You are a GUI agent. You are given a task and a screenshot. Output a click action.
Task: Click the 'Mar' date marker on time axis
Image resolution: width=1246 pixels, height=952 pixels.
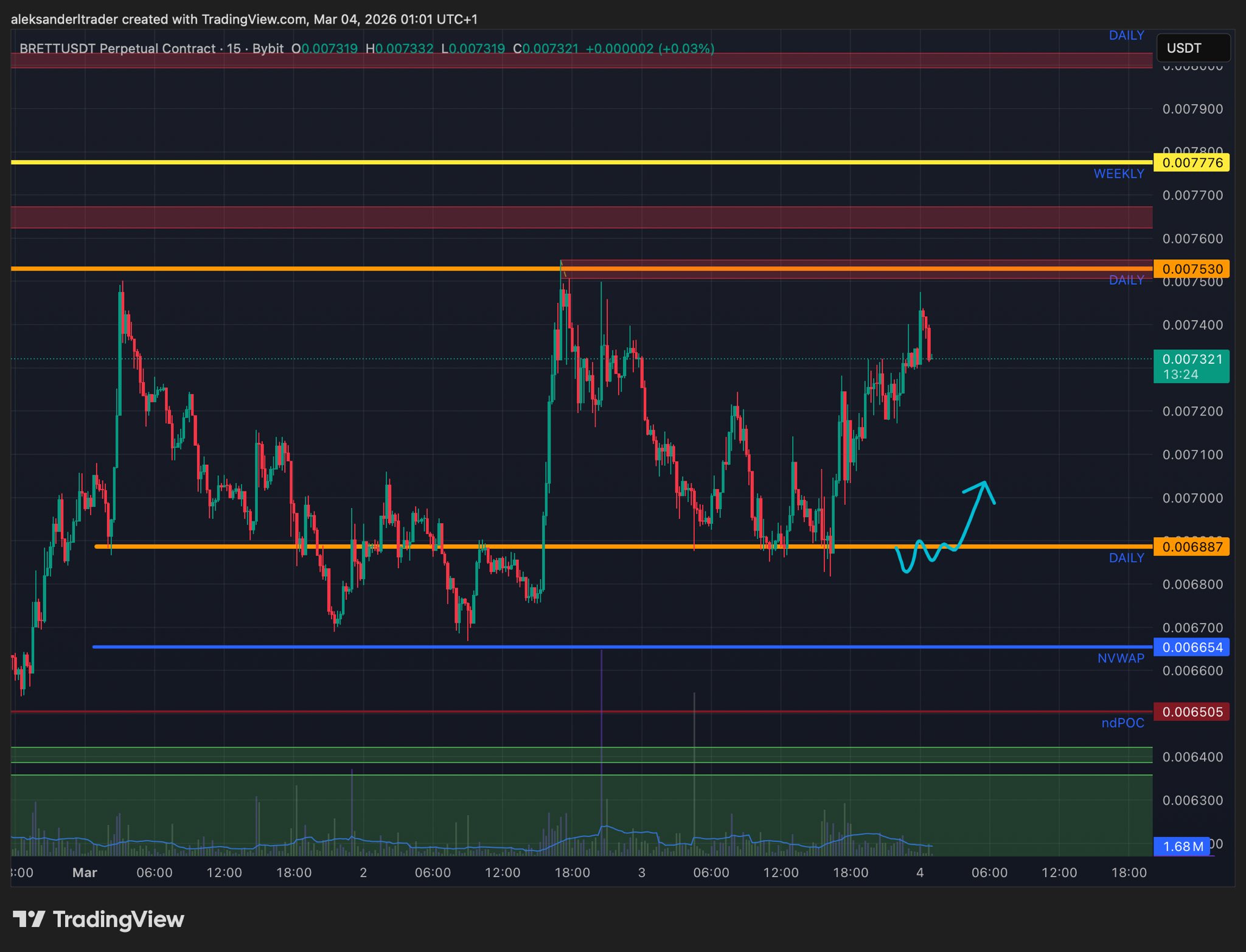click(85, 872)
